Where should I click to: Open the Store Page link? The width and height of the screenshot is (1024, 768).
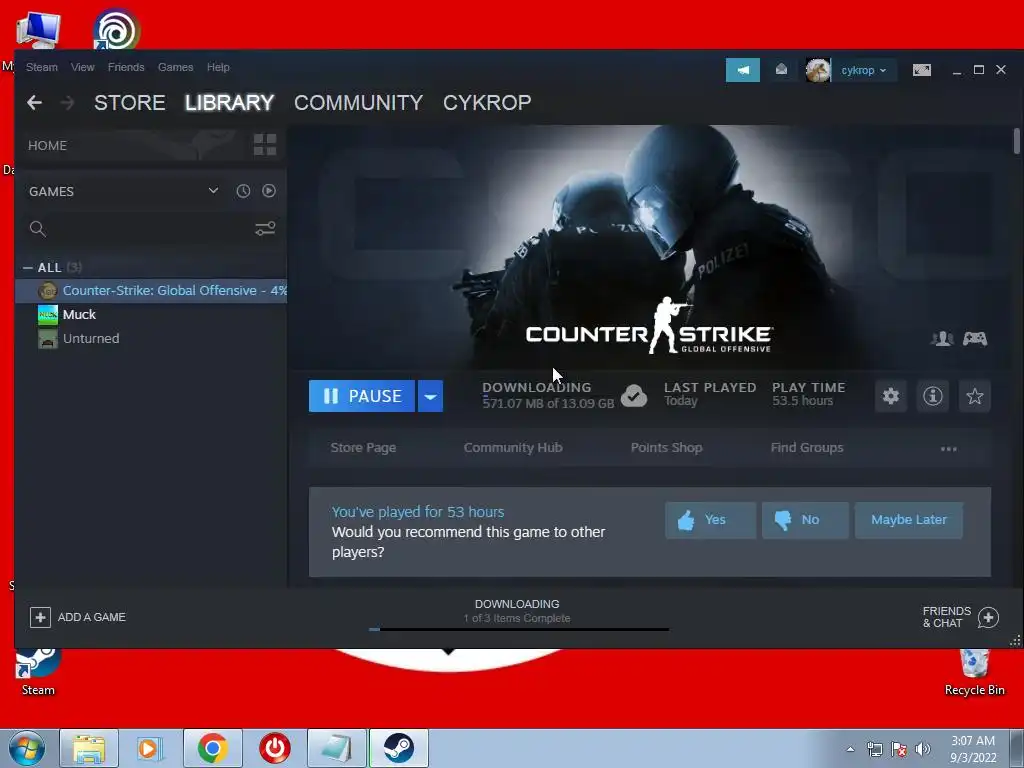click(x=363, y=447)
